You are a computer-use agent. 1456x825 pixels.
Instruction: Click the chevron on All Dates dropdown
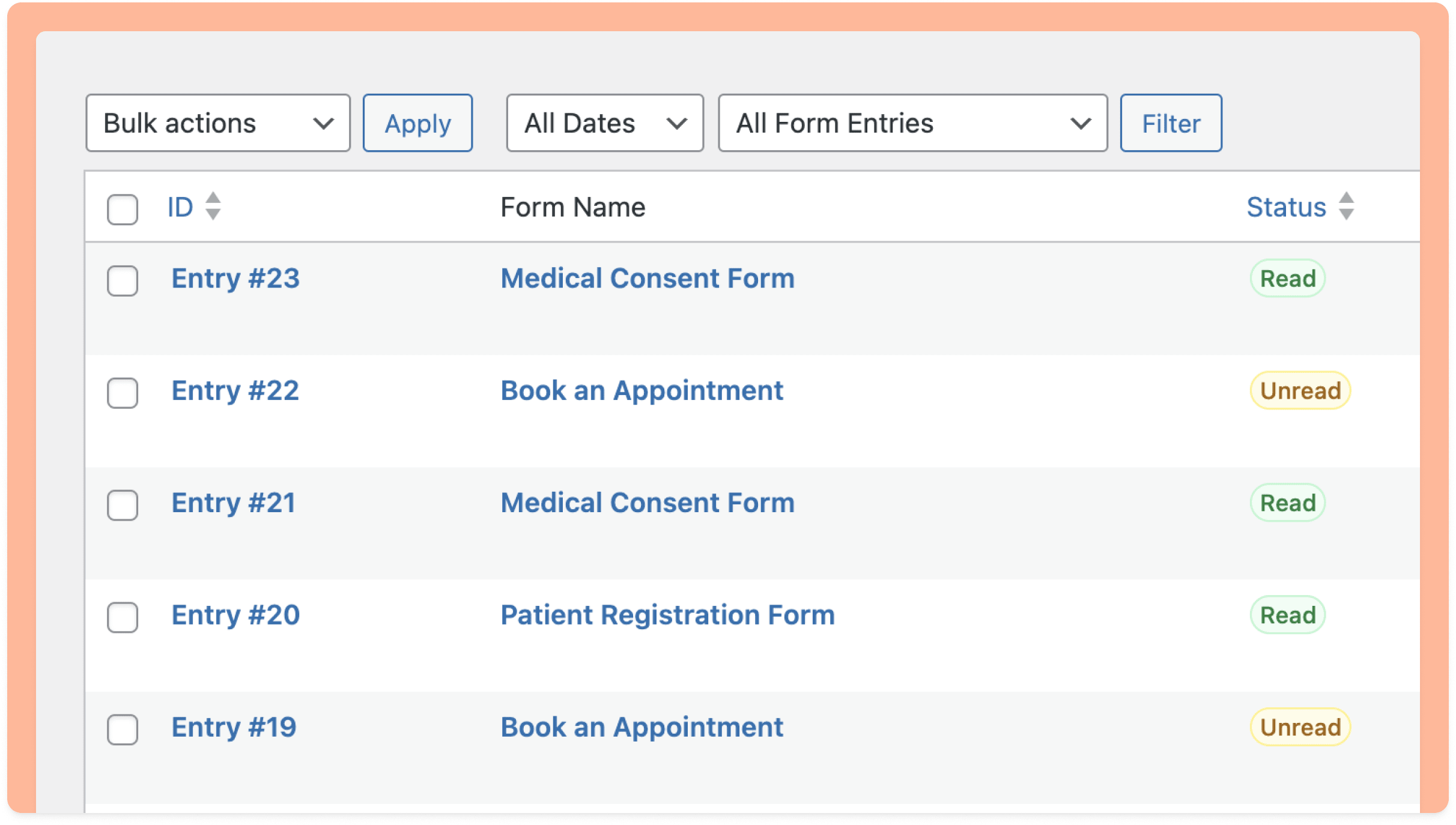(x=678, y=123)
